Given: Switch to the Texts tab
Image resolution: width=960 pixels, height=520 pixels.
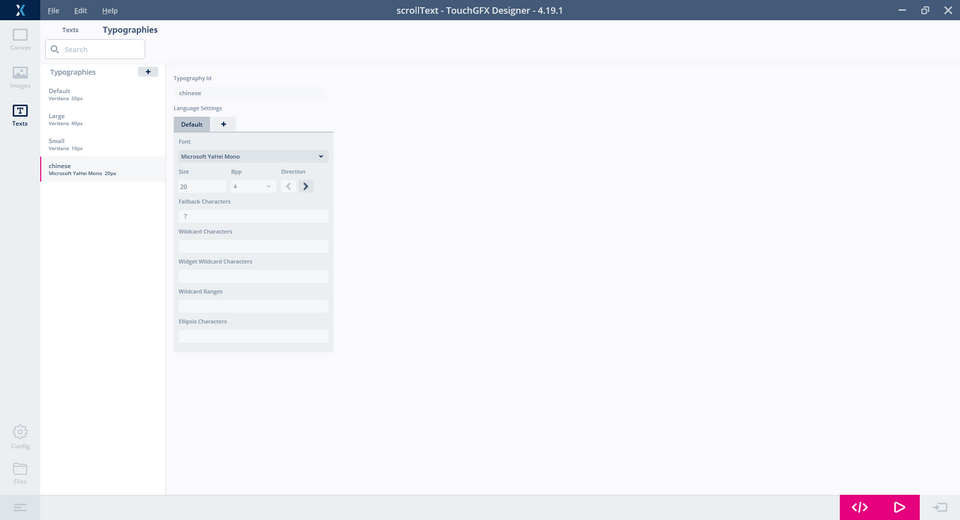Looking at the screenshot, I should [70, 30].
